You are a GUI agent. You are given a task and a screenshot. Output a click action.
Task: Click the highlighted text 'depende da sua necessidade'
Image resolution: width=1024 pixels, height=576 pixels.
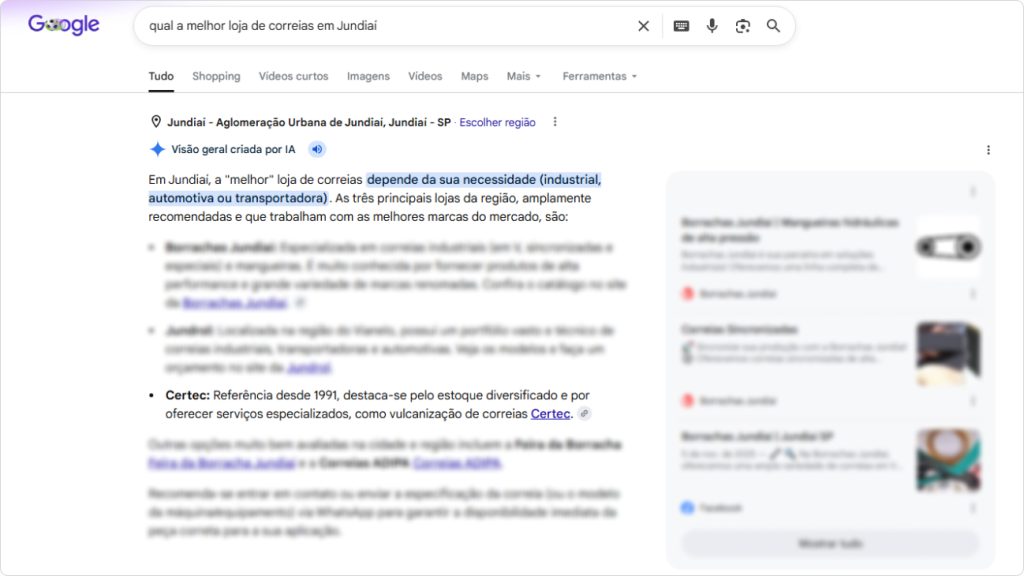click(x=452, y=180)
